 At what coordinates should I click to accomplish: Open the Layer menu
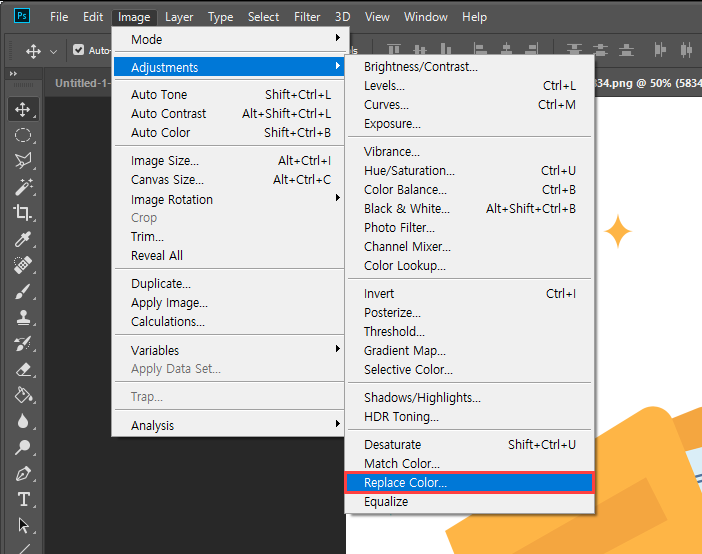(x=179, y=17)
